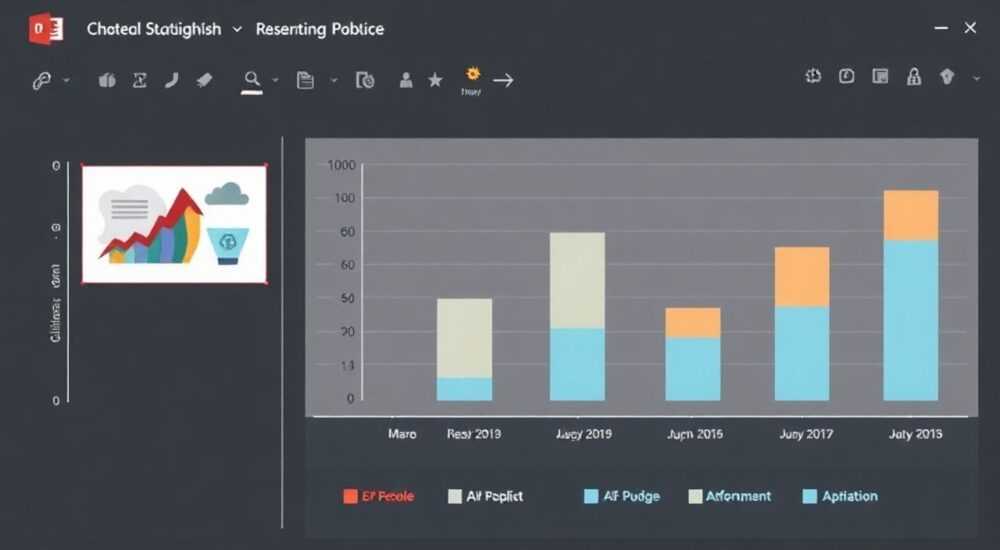Image resolution: width=1000 pixels, height=550 pixels.
Task: Click the padlock icon at top right
Action: (914, 77)
